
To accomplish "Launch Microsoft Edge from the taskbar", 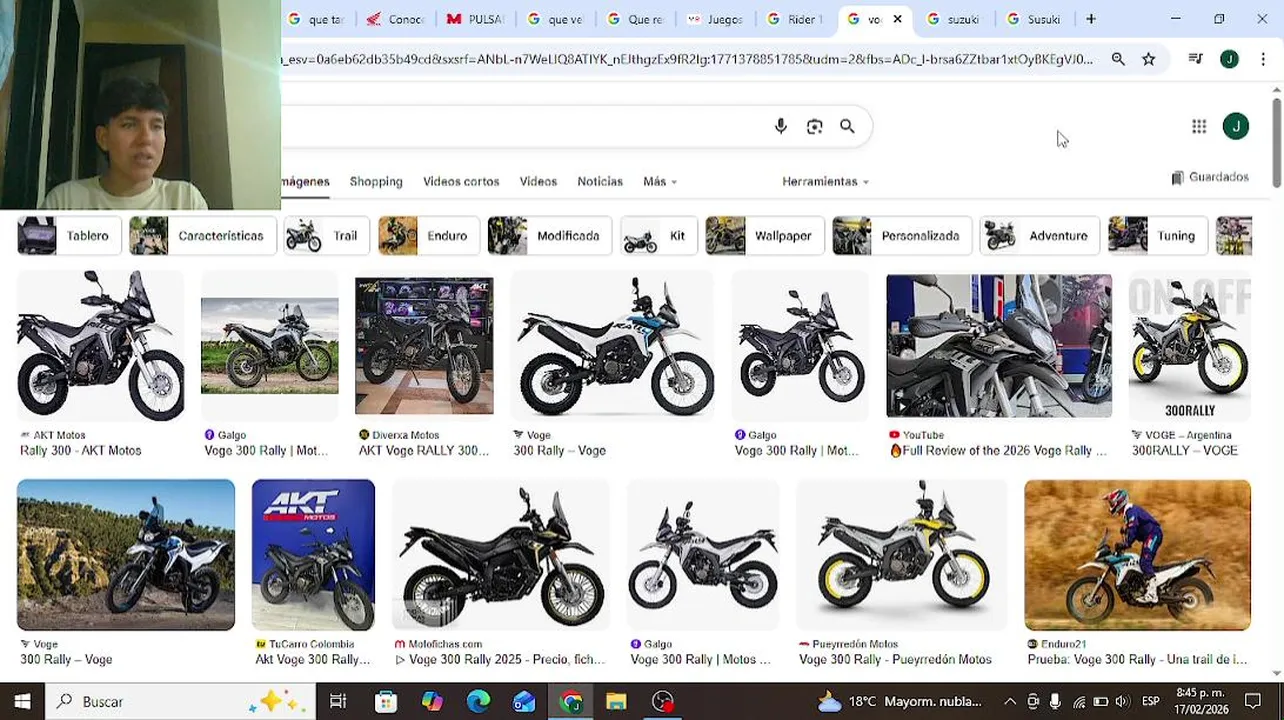I will (478, 702).
